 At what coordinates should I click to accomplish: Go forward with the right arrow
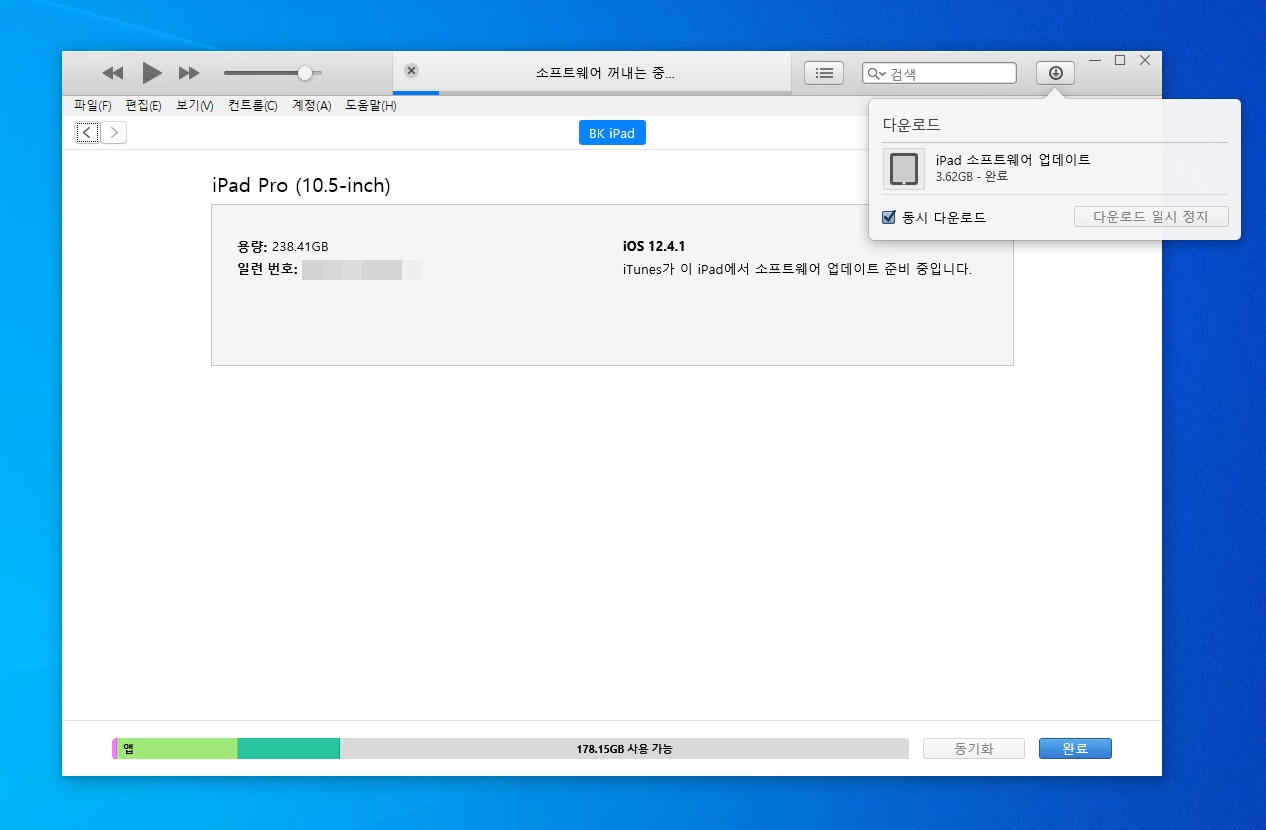[x=114, y=132]
